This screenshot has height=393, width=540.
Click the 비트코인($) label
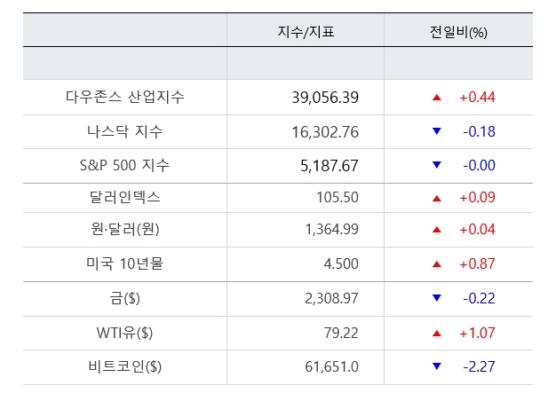click(x=125, y=367)
